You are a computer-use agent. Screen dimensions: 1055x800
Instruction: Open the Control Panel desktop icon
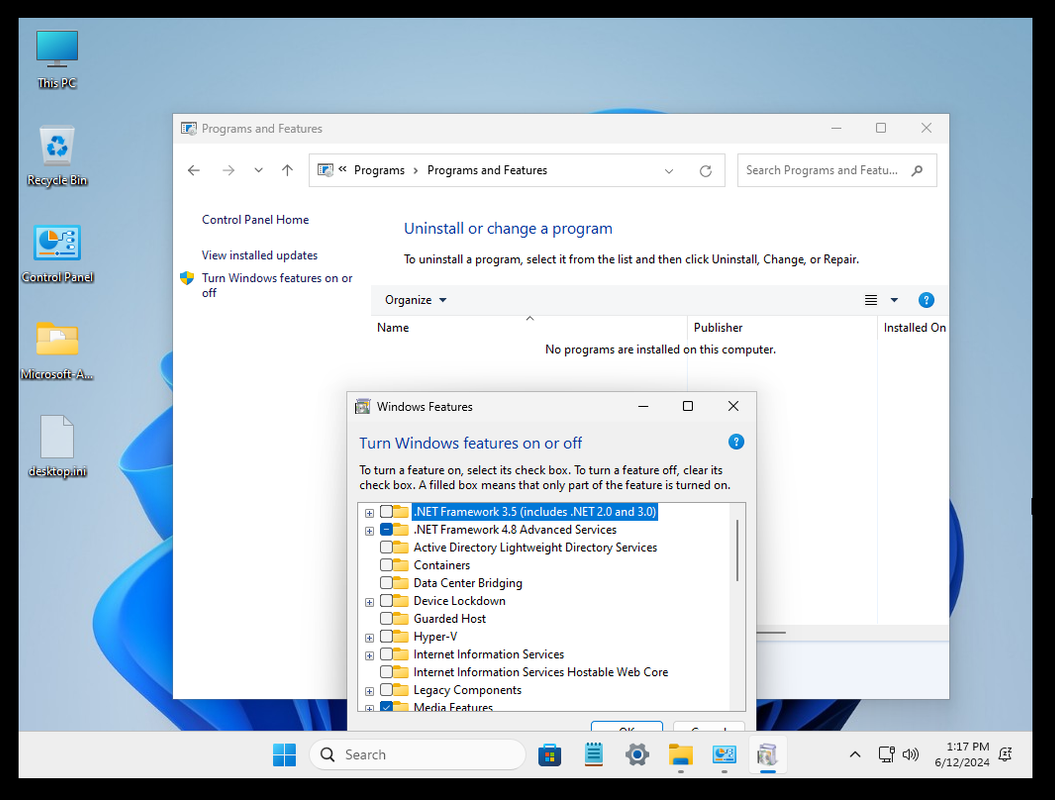point(57,253)
